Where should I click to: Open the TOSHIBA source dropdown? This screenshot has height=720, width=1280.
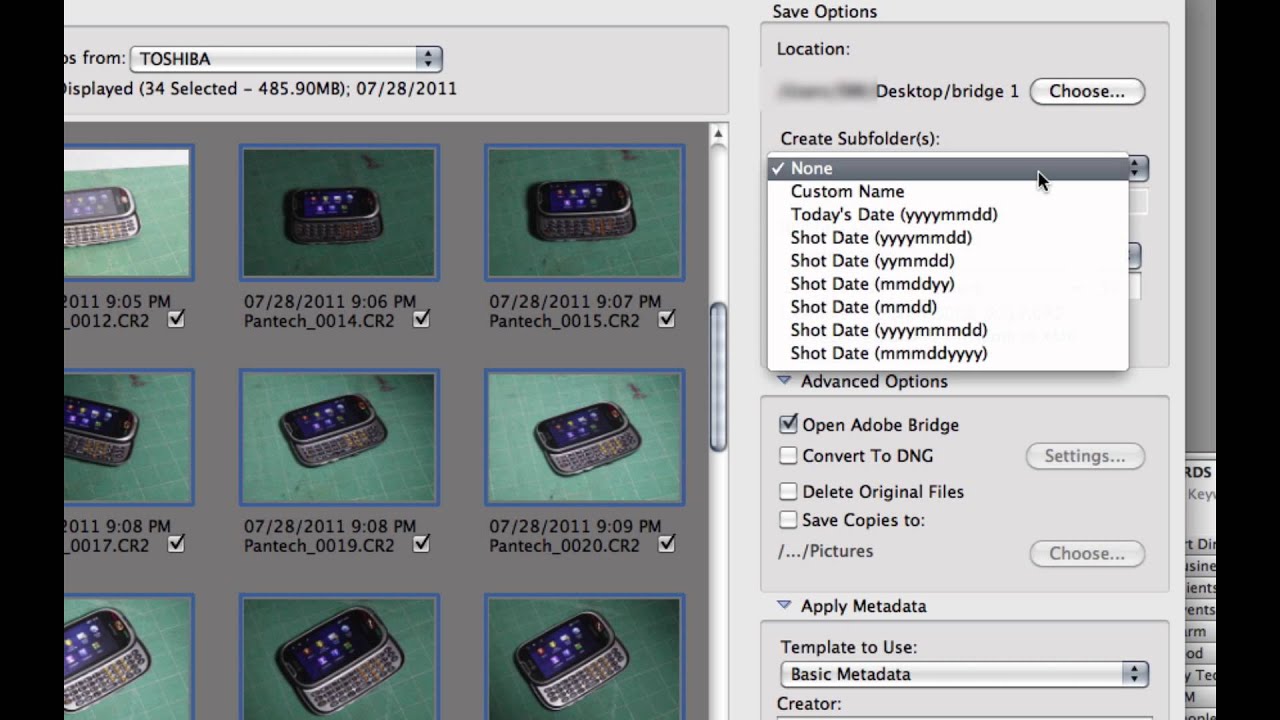coord(286,59)
